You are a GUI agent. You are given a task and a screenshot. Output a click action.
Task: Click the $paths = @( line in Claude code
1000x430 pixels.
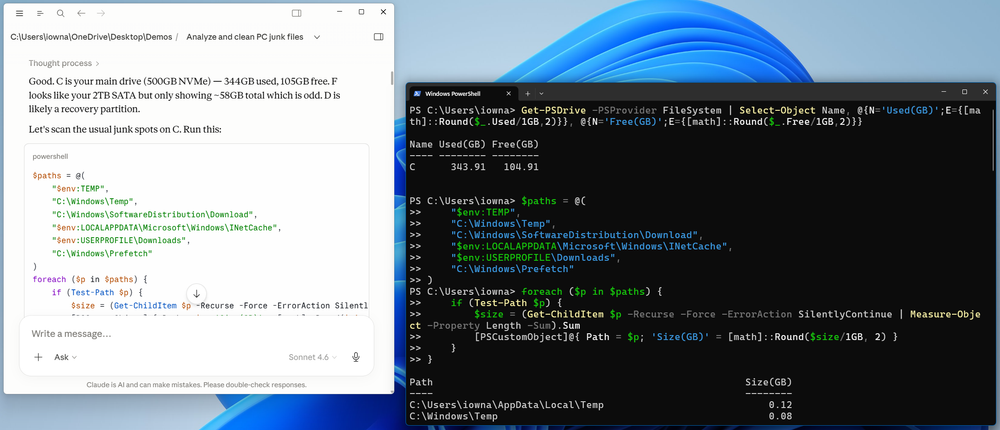59,174
